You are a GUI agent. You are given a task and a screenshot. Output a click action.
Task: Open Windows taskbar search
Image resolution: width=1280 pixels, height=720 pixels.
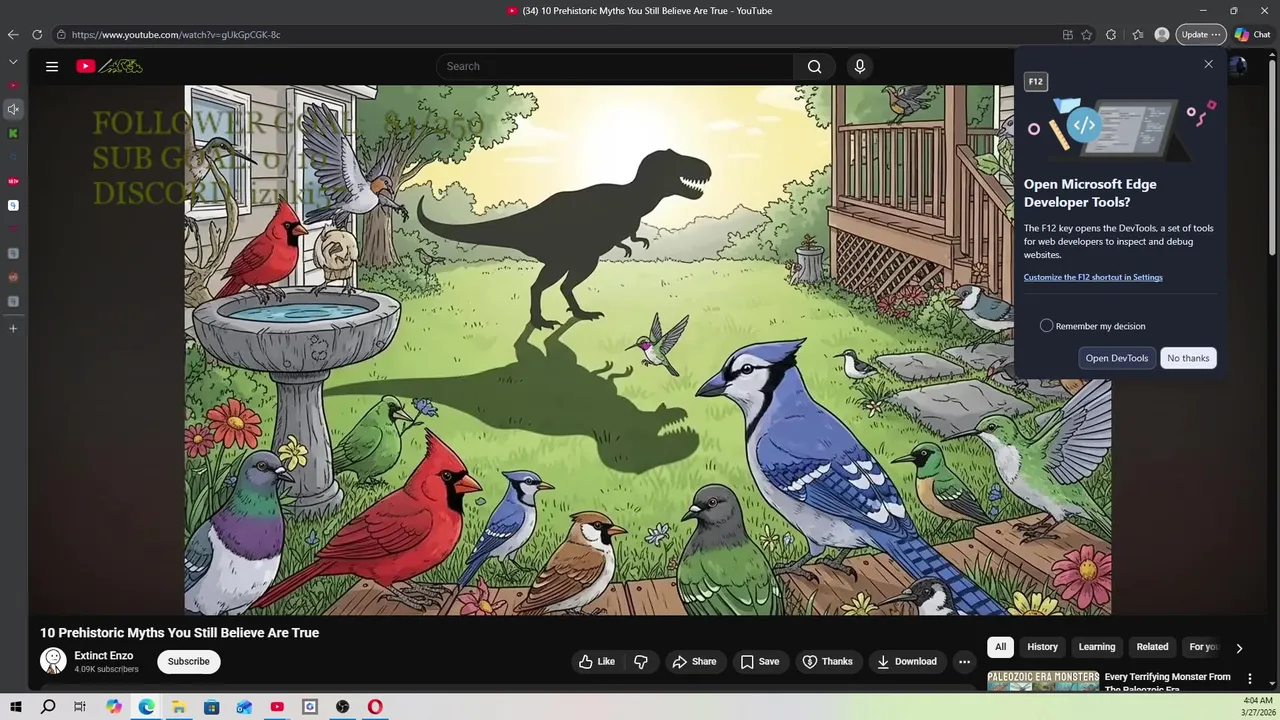pos(48,707)
